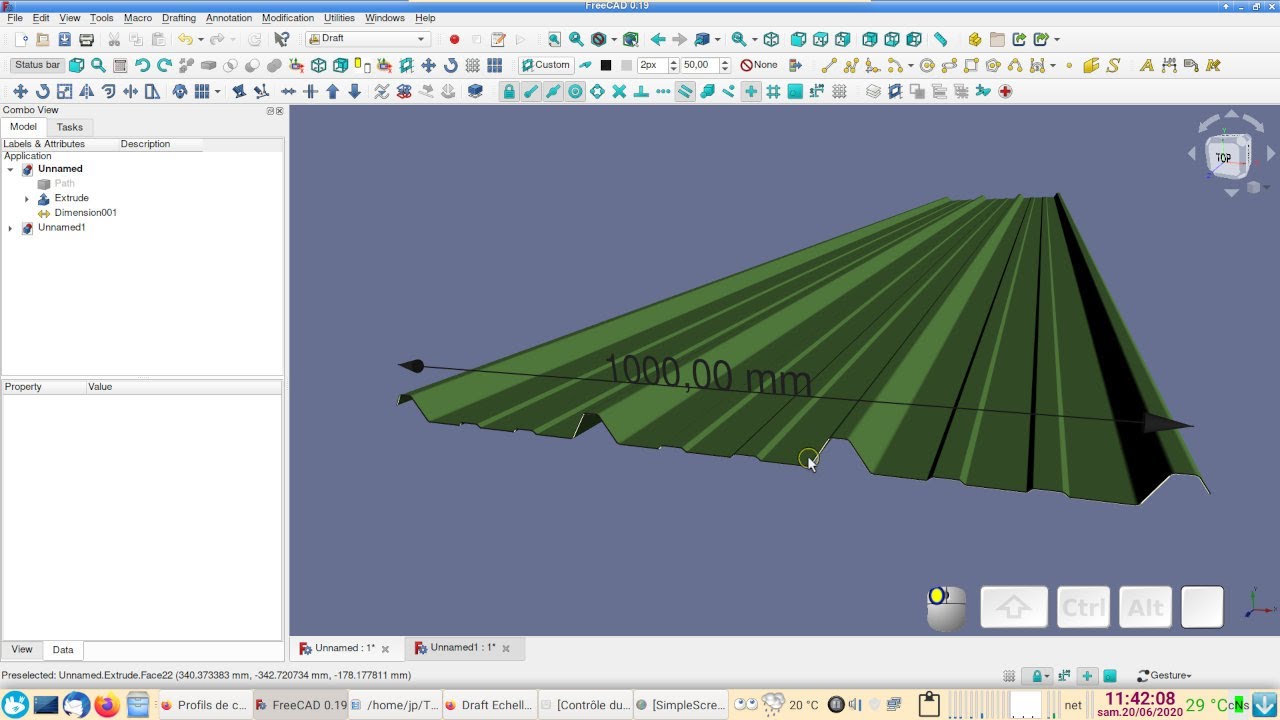Toggle snap to Center

pos(575,91)
